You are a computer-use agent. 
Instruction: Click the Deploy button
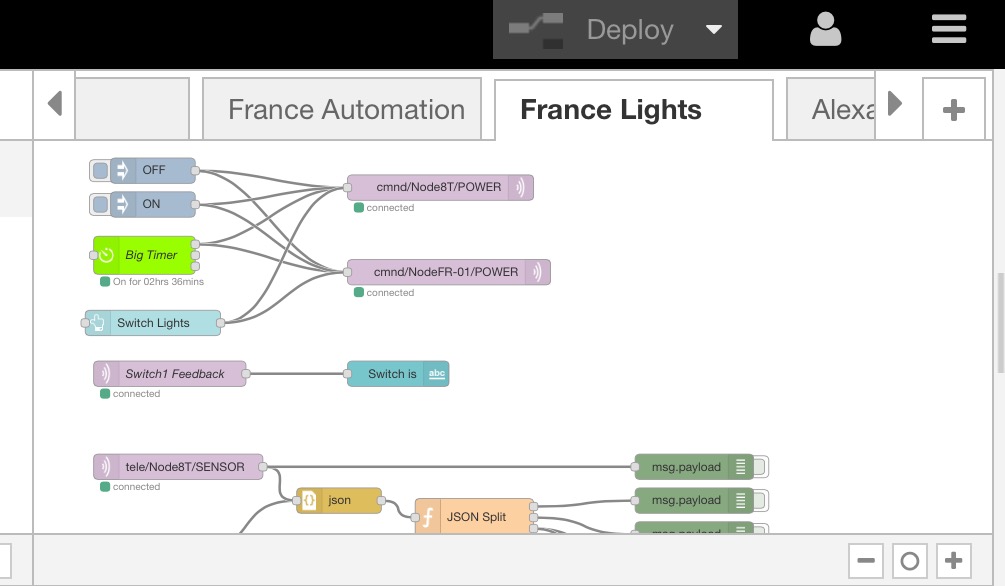tap(615, 29)
